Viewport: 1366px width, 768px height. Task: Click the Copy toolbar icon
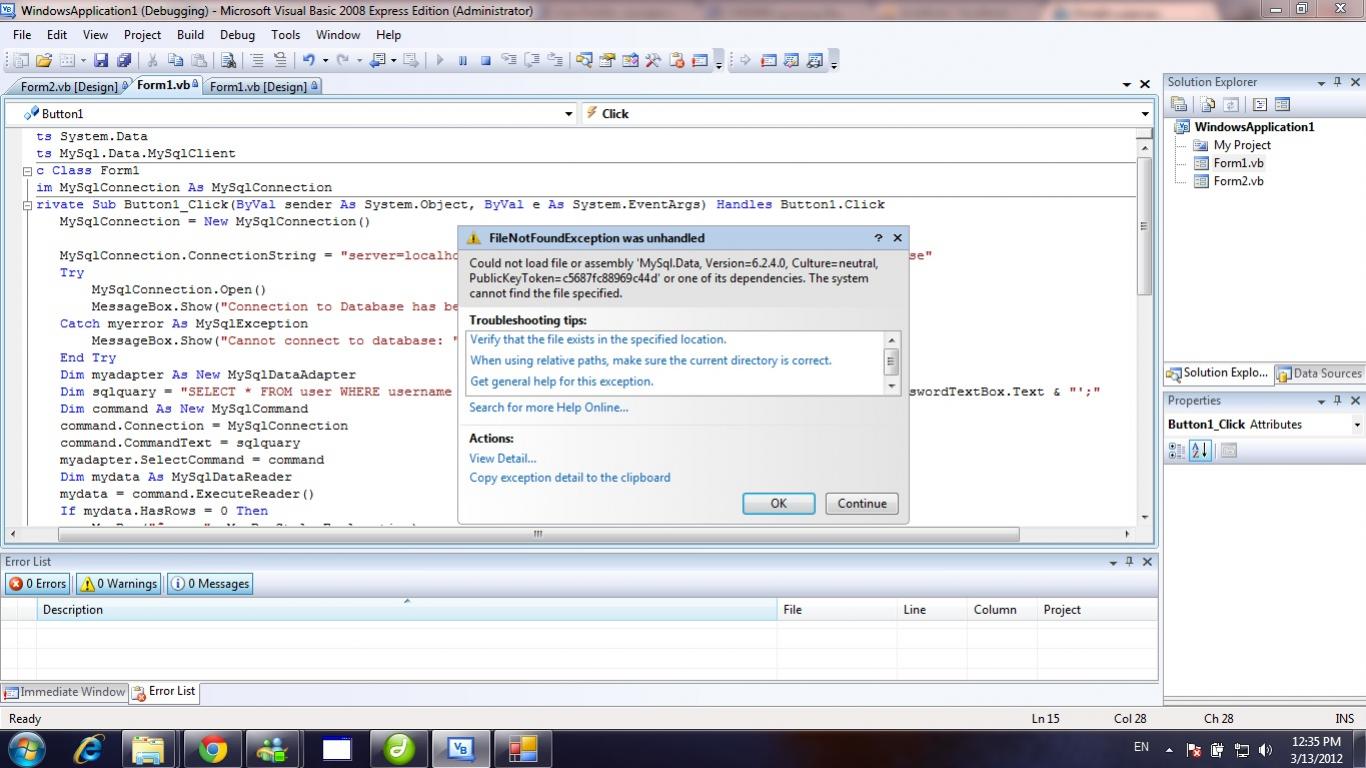point(176,61)
